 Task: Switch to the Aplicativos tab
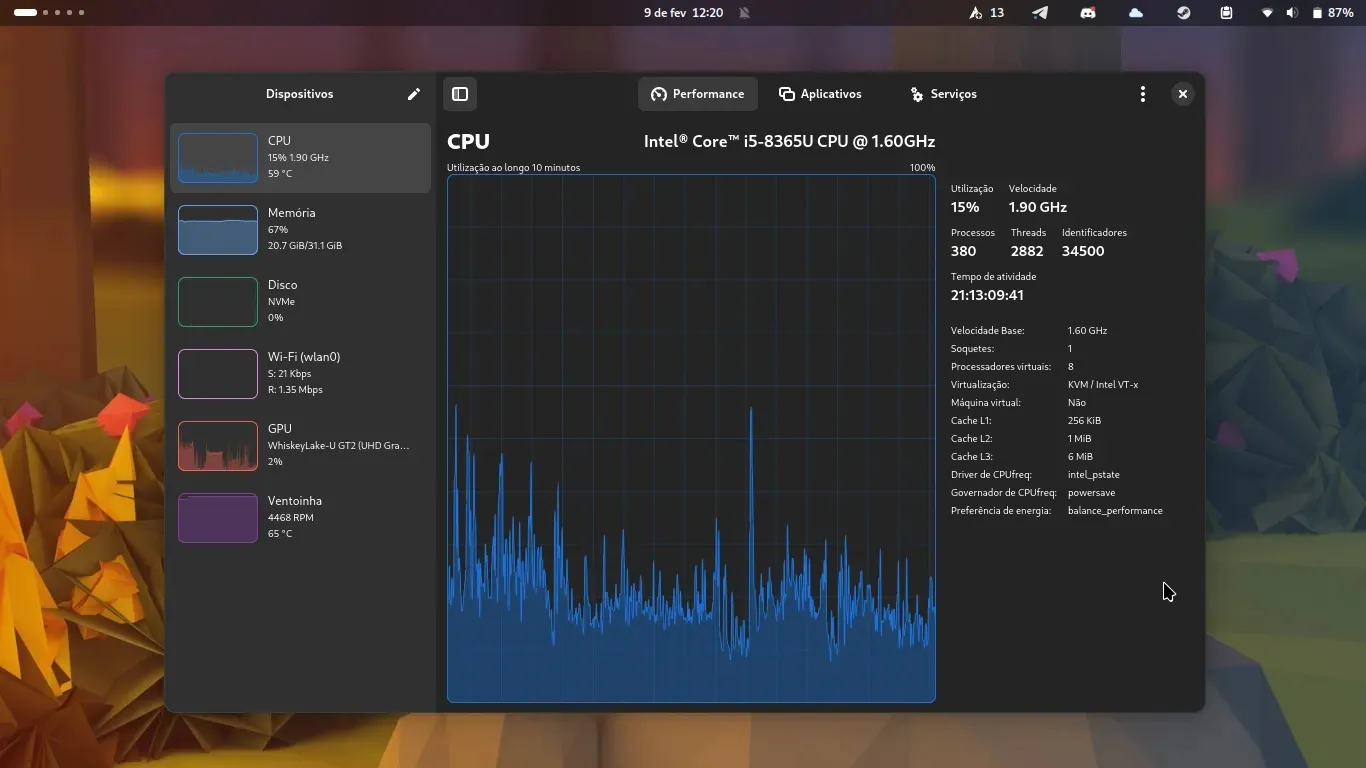coord(820,94)
